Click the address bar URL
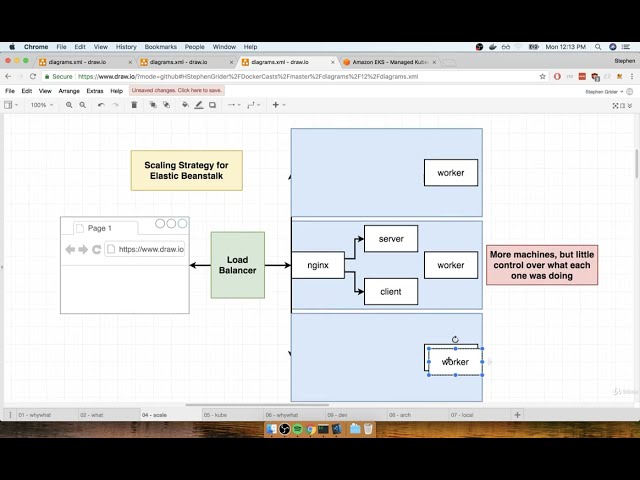The image size is (640, 480). [x=248, y=76]
